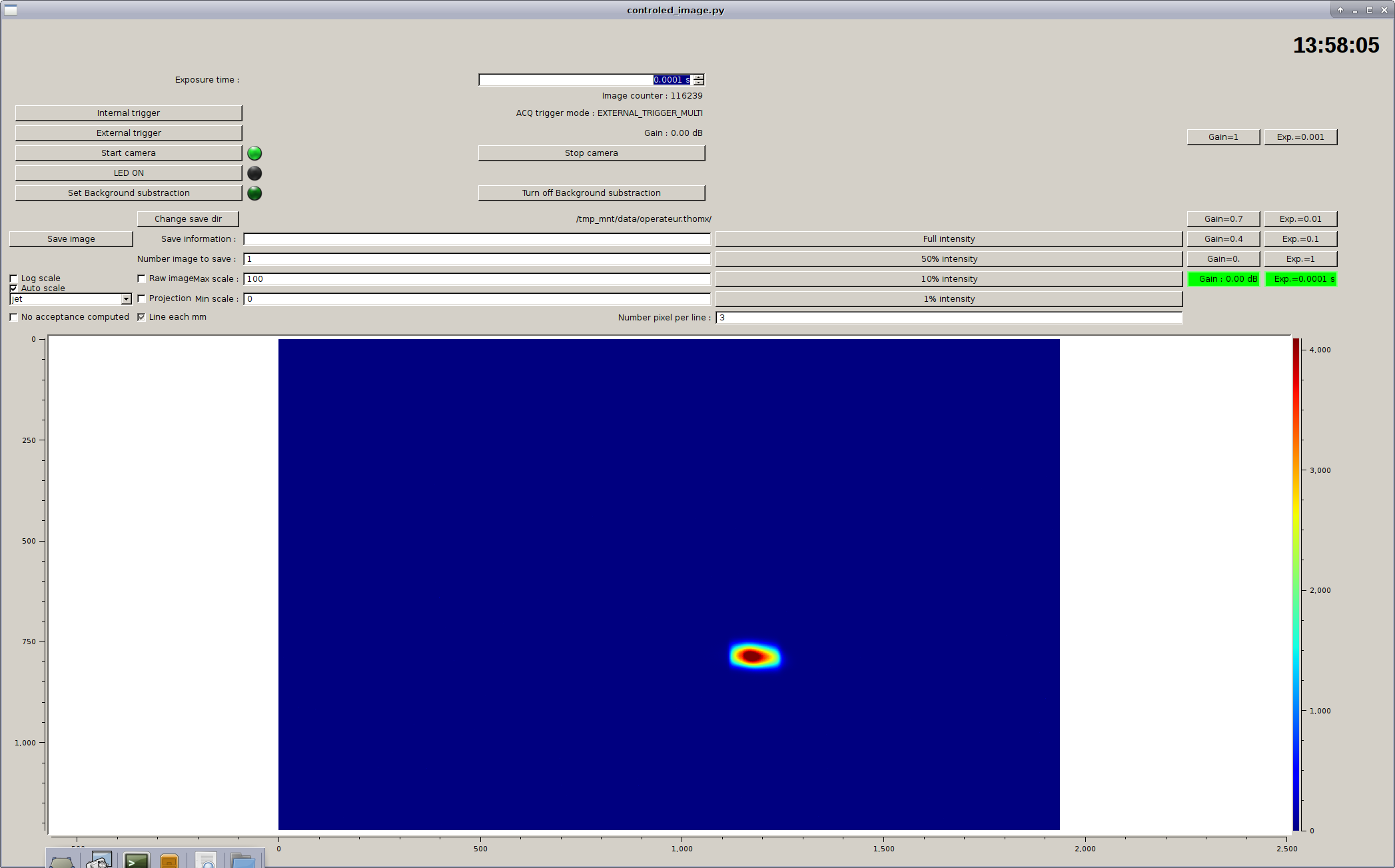Select the 50% intensity preset
This screenshot has width=1395, height=868.
tap(948, 258)
